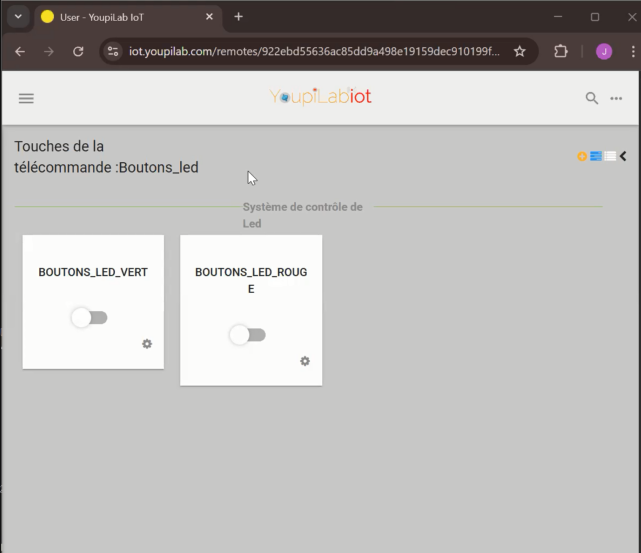The height and width of the screenshot is (553, 641).
Task: Close the User - YoupiLab IoT tab
Action: point(209,17)
